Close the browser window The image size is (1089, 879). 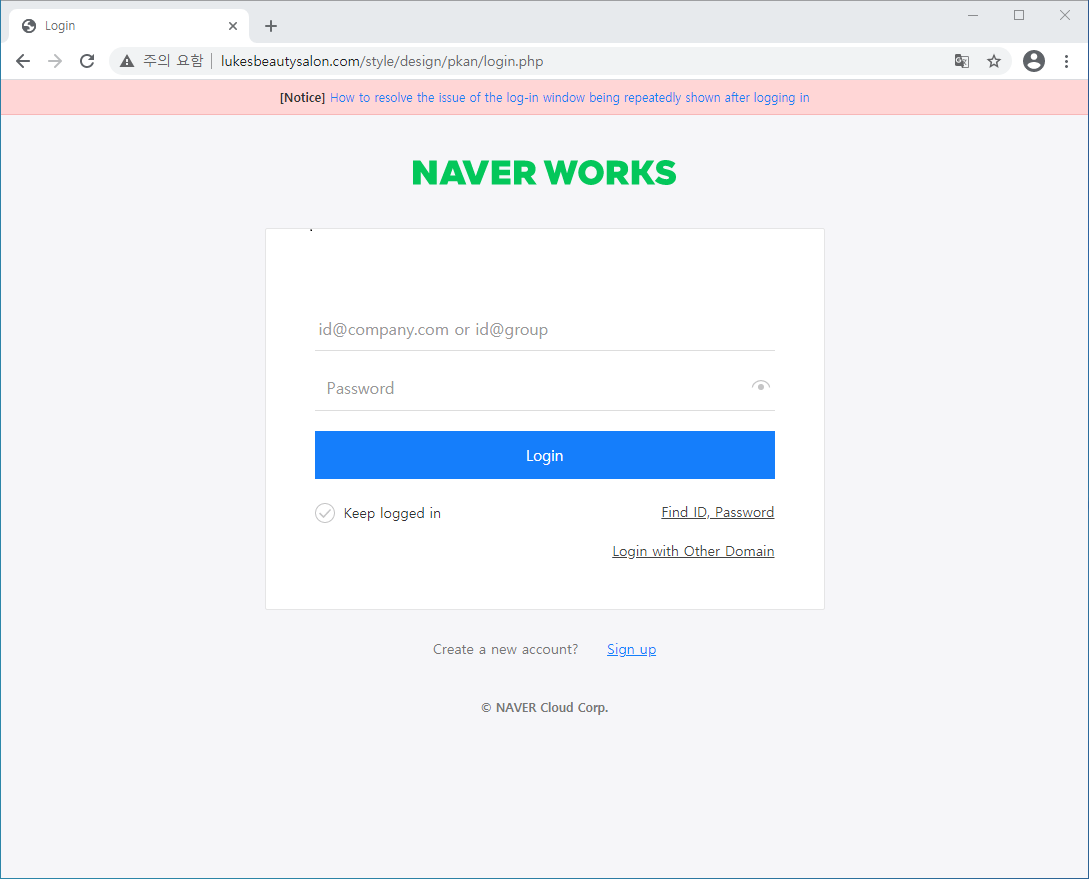coord(1065,15)
